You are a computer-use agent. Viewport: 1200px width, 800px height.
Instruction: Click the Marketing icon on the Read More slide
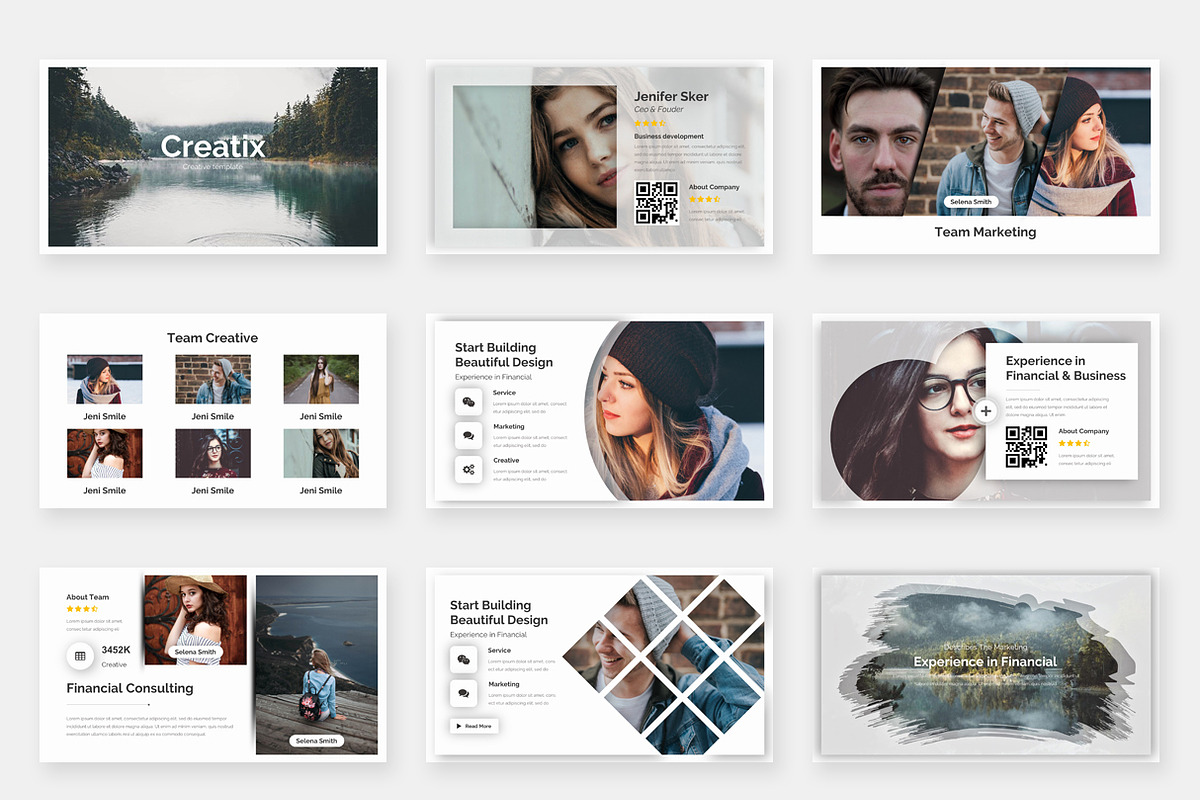pyautogui.click(x=464, y=692)
